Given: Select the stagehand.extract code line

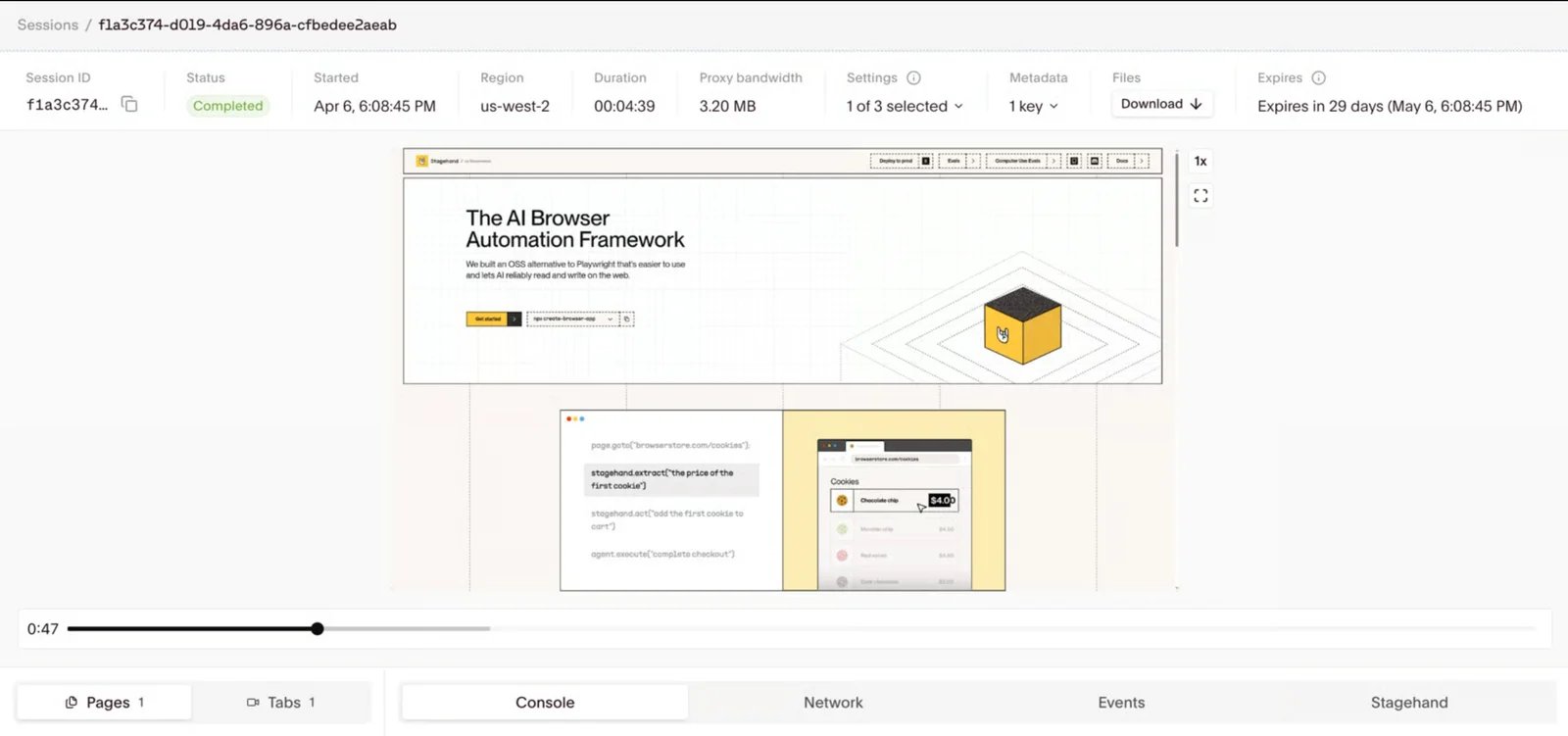Looking at the screenshot, I should click(671, 479).
